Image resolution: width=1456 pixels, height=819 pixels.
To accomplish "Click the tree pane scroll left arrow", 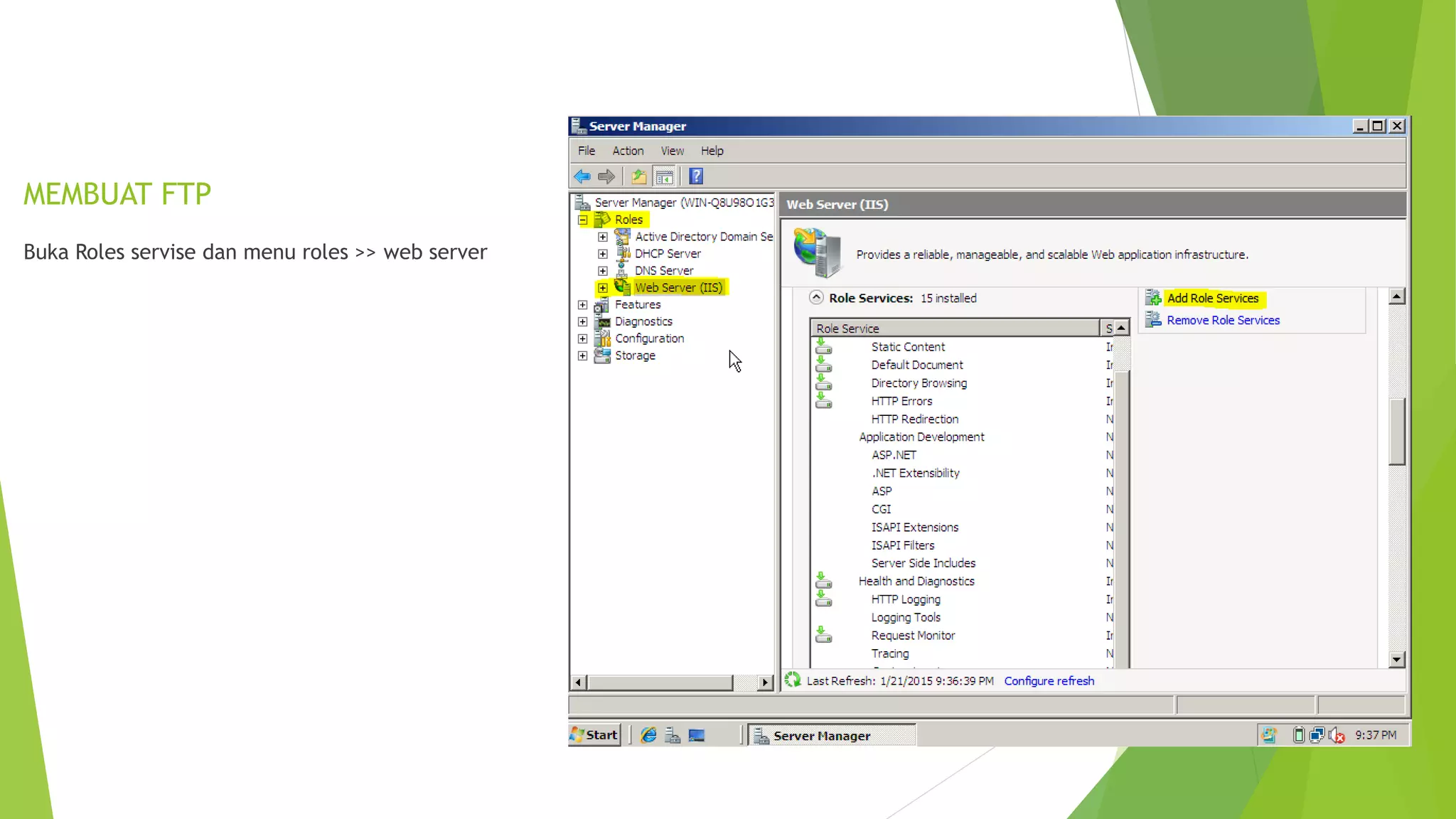I will 578,682.
